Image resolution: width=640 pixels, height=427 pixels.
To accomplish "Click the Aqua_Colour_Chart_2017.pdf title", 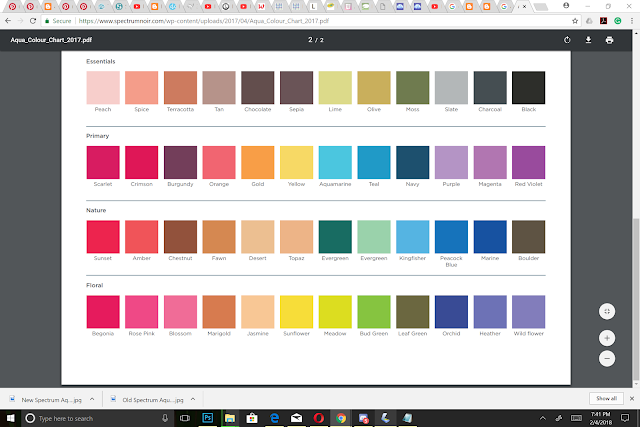I will click(x=51, y=40).
